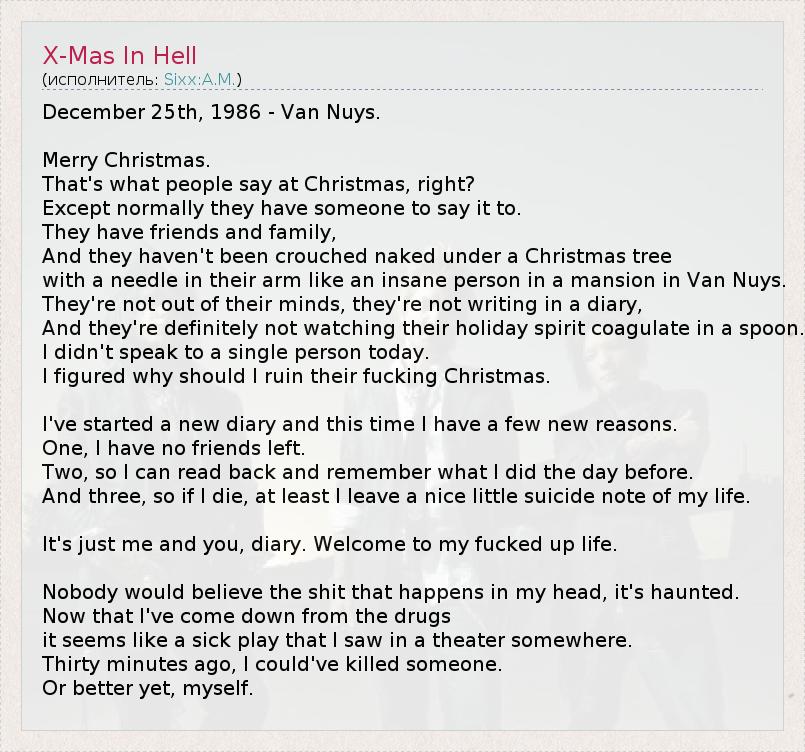This screenshot has height=752, width=805.
Task: Click the line mentioning crouched under a Christmas tree
Action: [x=357, y=256]
